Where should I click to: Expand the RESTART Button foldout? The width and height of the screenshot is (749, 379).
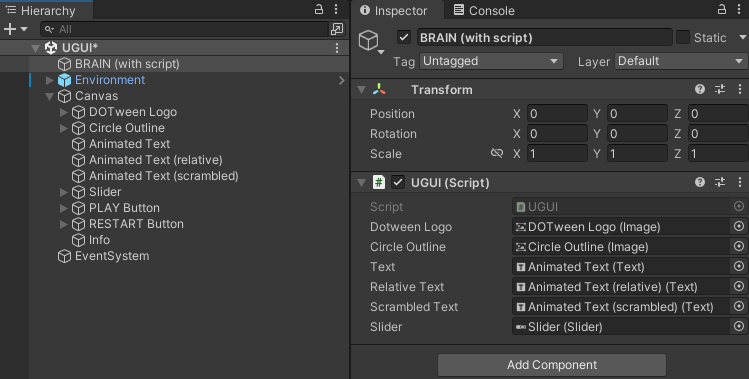64,224
